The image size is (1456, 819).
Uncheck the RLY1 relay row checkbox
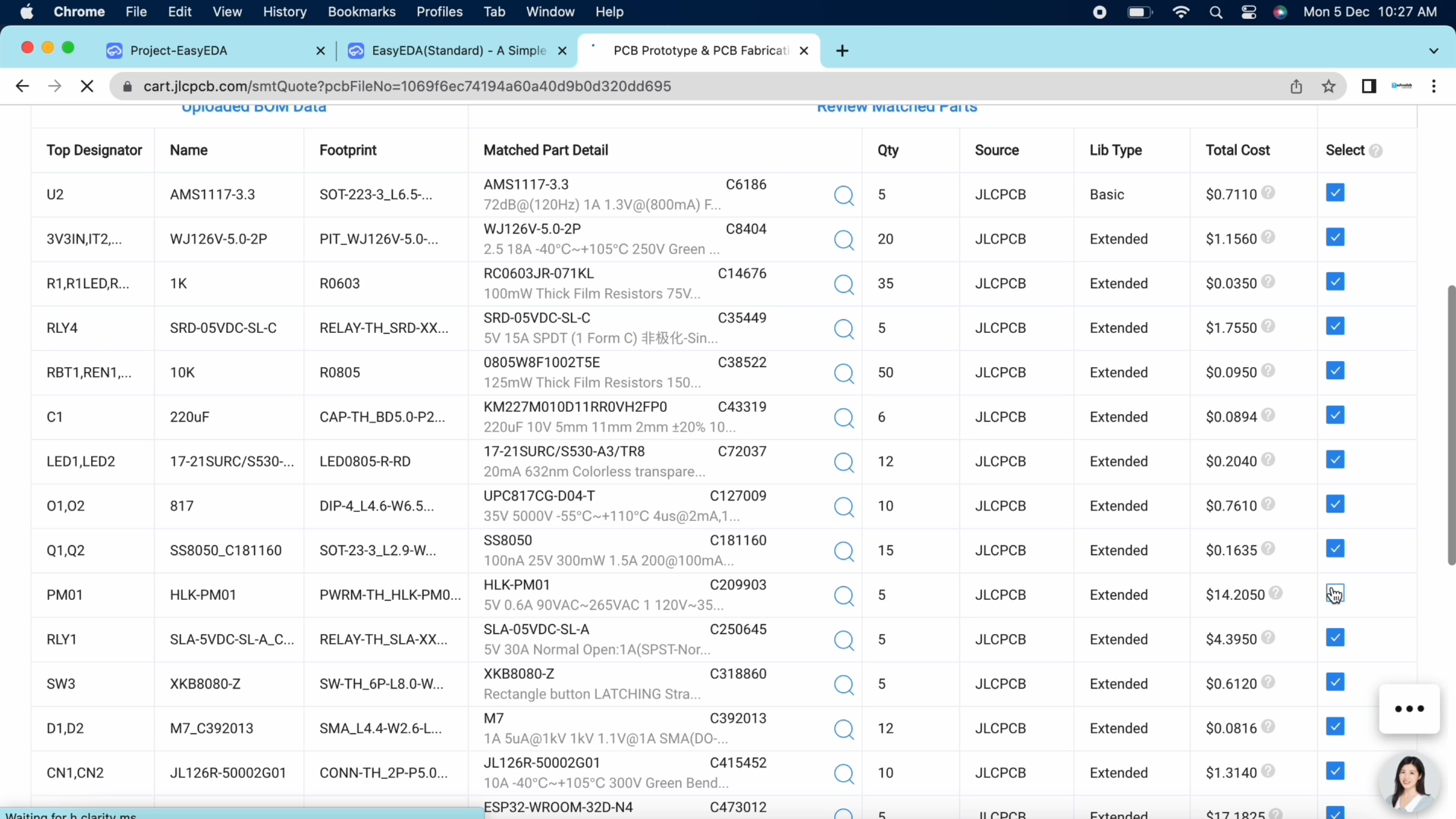(1335, 638)
